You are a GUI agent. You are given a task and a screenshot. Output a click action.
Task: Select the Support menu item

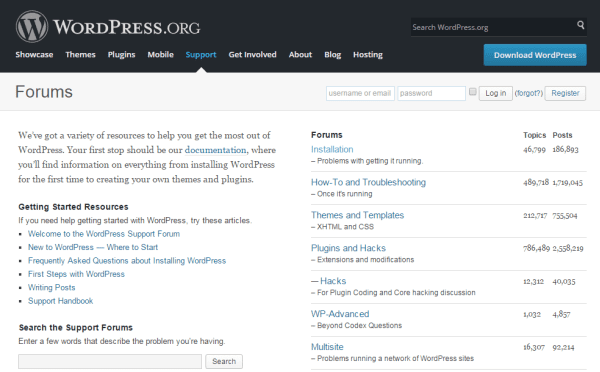click(201, 55)
